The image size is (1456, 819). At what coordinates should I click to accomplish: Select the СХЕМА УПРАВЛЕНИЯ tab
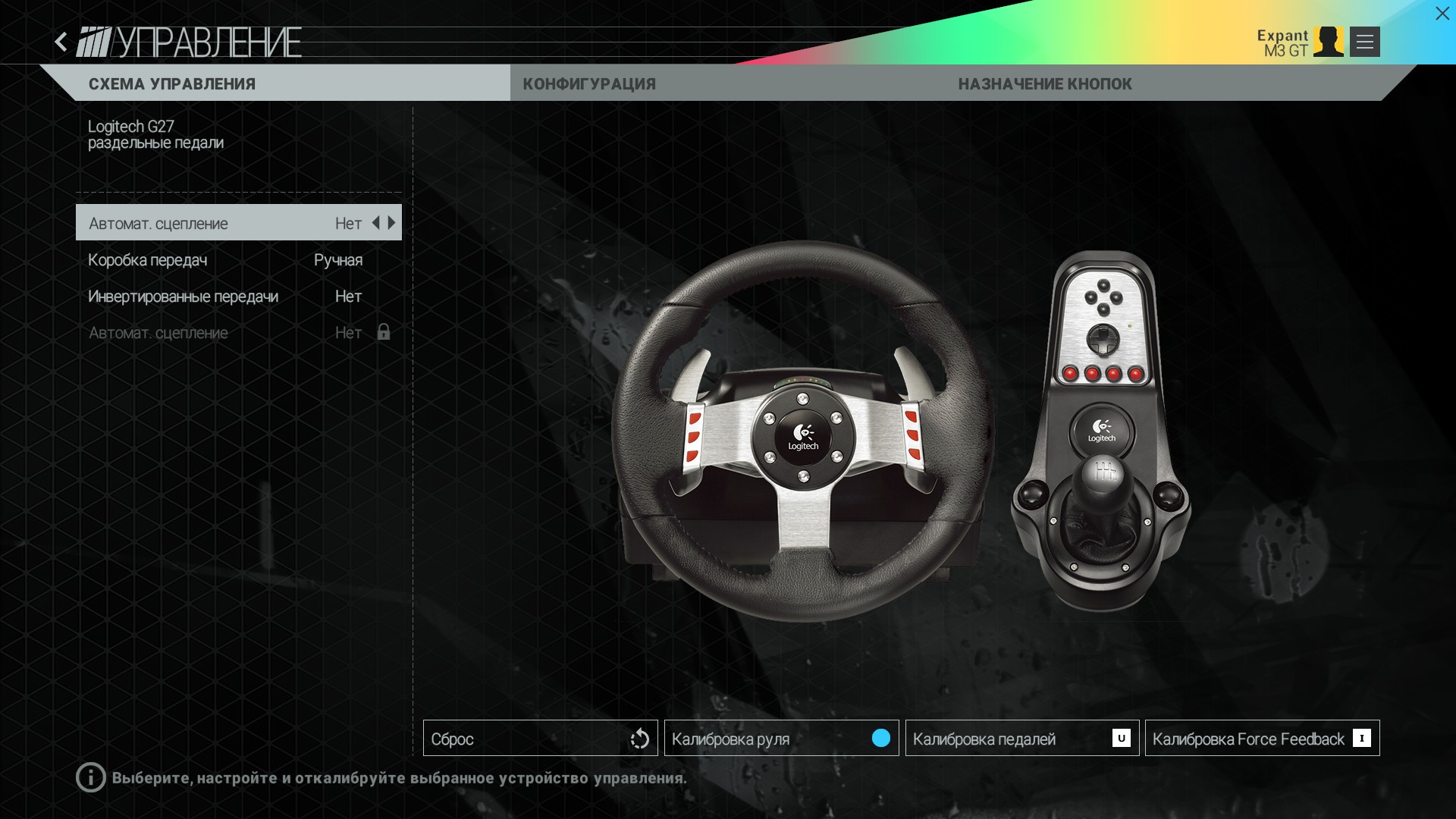coord(172,84)
